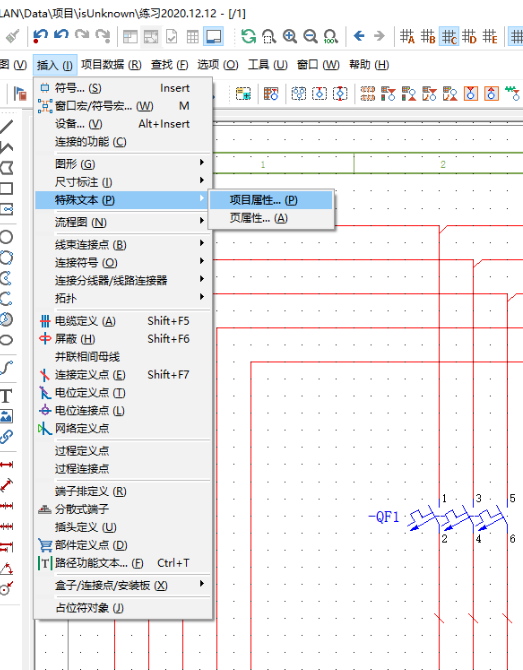This screenshot has width=523, height=670.
Task: Click the zoom out magnifier icon
Action: coord(310,36)
